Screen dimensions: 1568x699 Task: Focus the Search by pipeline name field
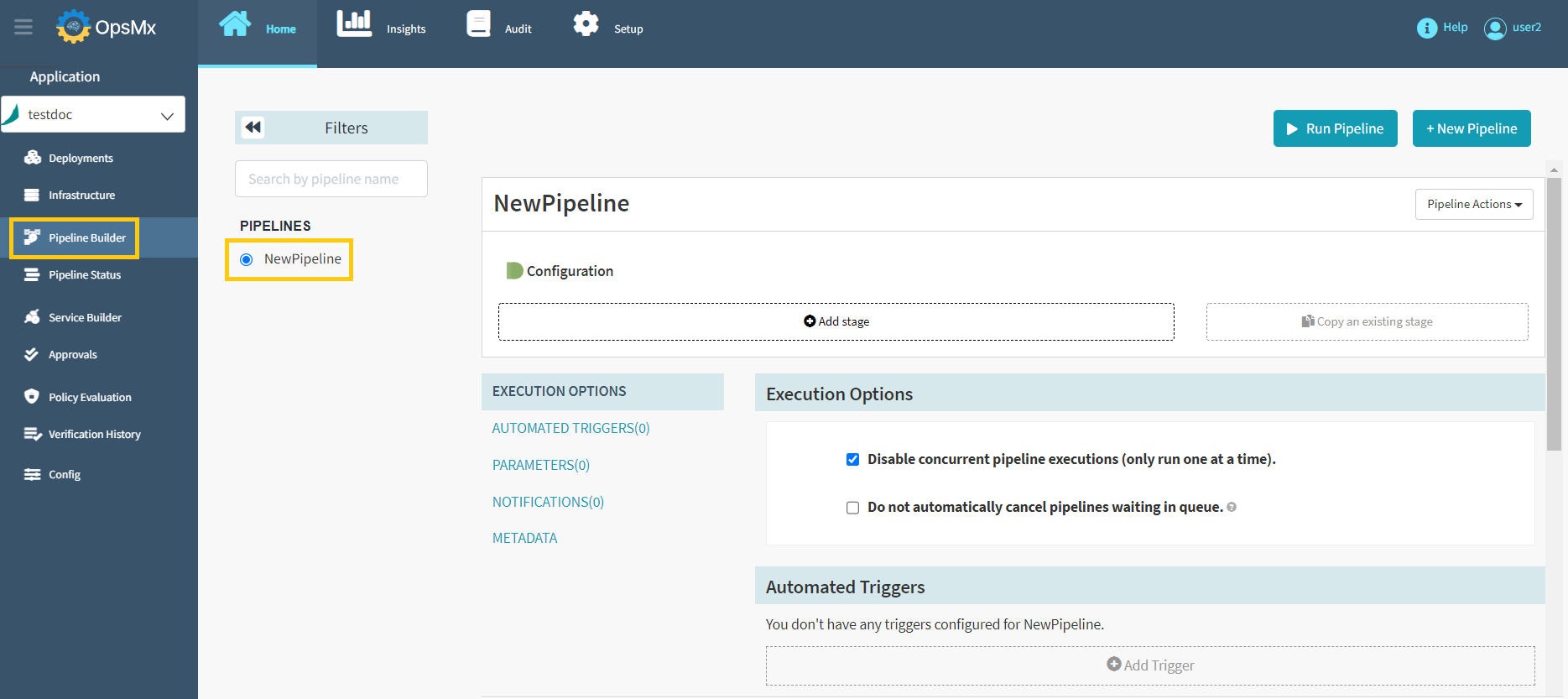(x=331, y=180)
